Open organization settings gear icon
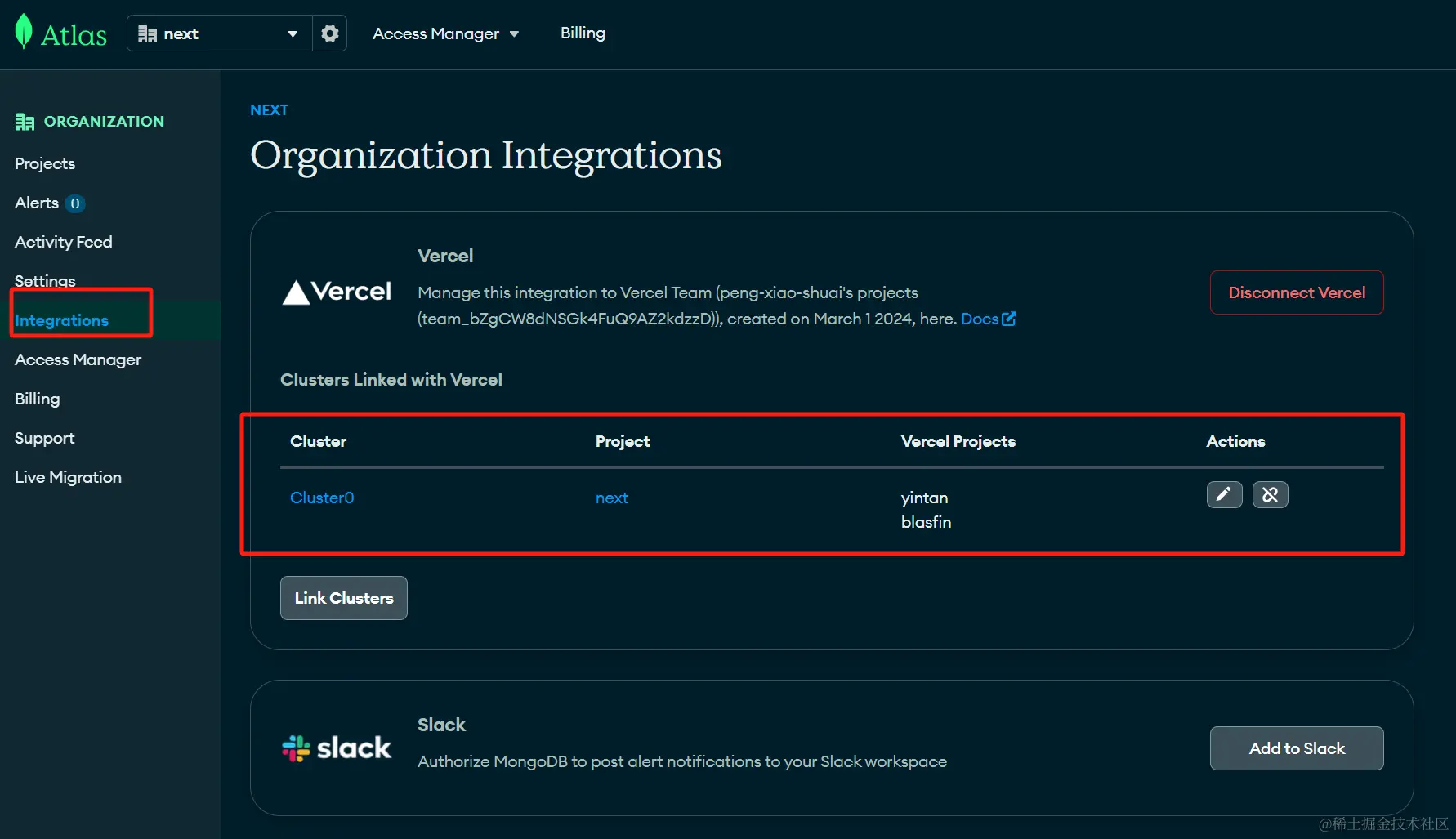The width and height of the screenshot is (1456, 839). coord(329,33)
